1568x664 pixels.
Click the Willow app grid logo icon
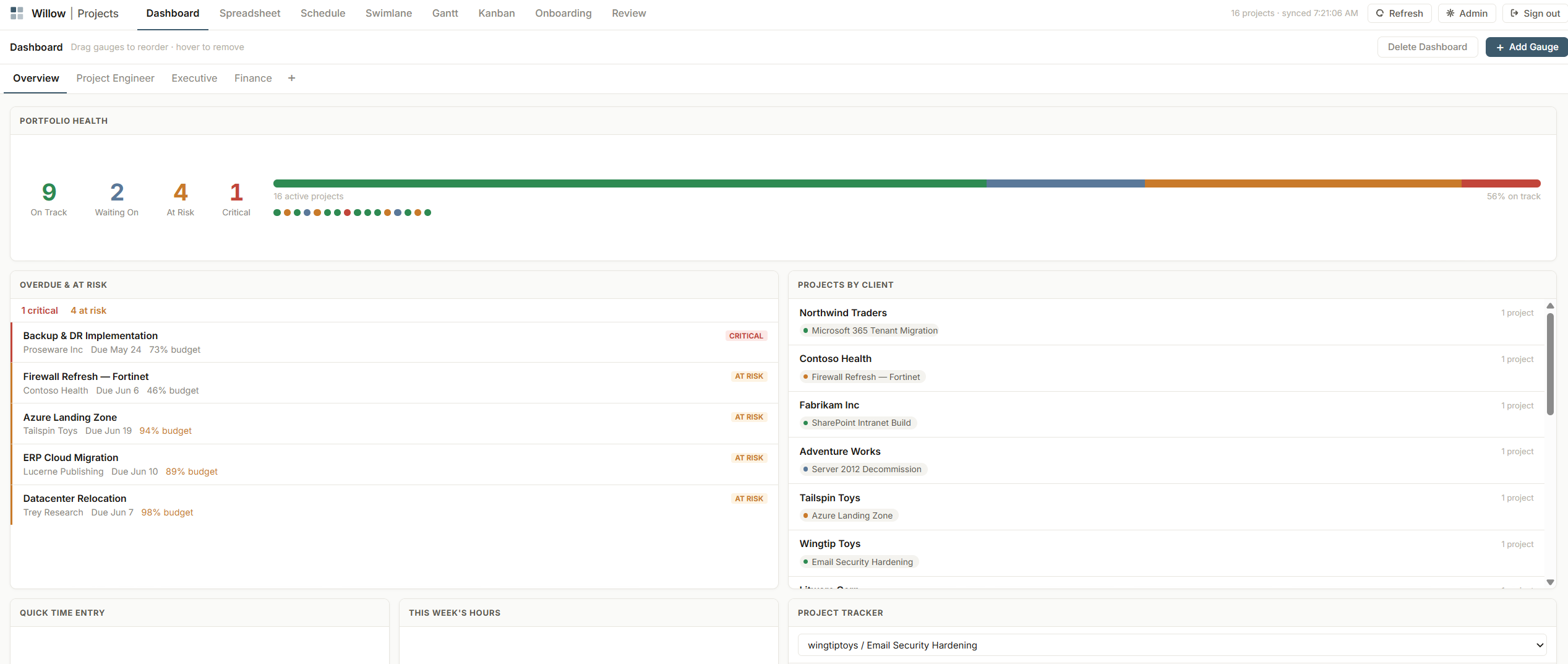coord(17,13)
